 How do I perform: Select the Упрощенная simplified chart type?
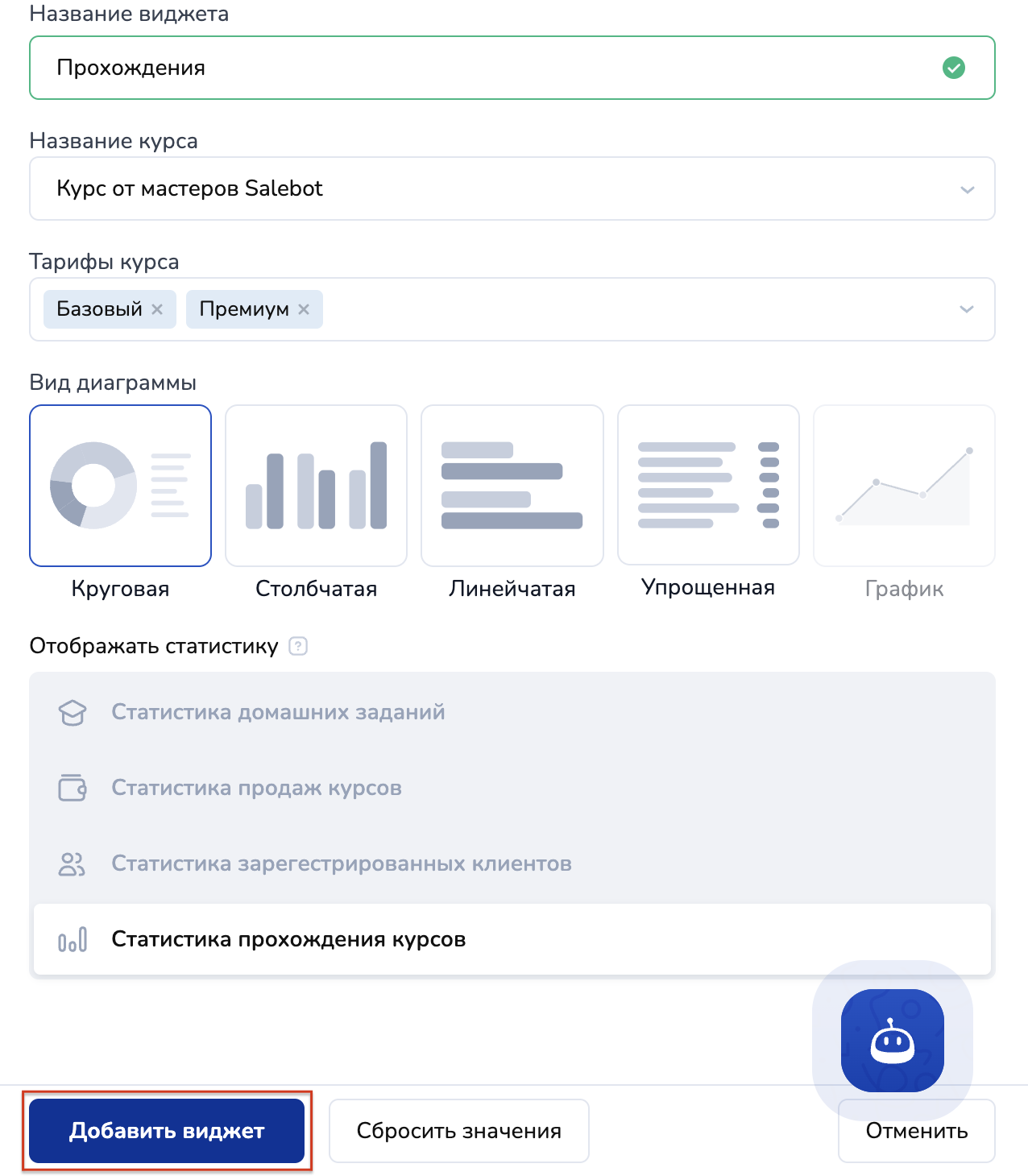tap(708, 486)
